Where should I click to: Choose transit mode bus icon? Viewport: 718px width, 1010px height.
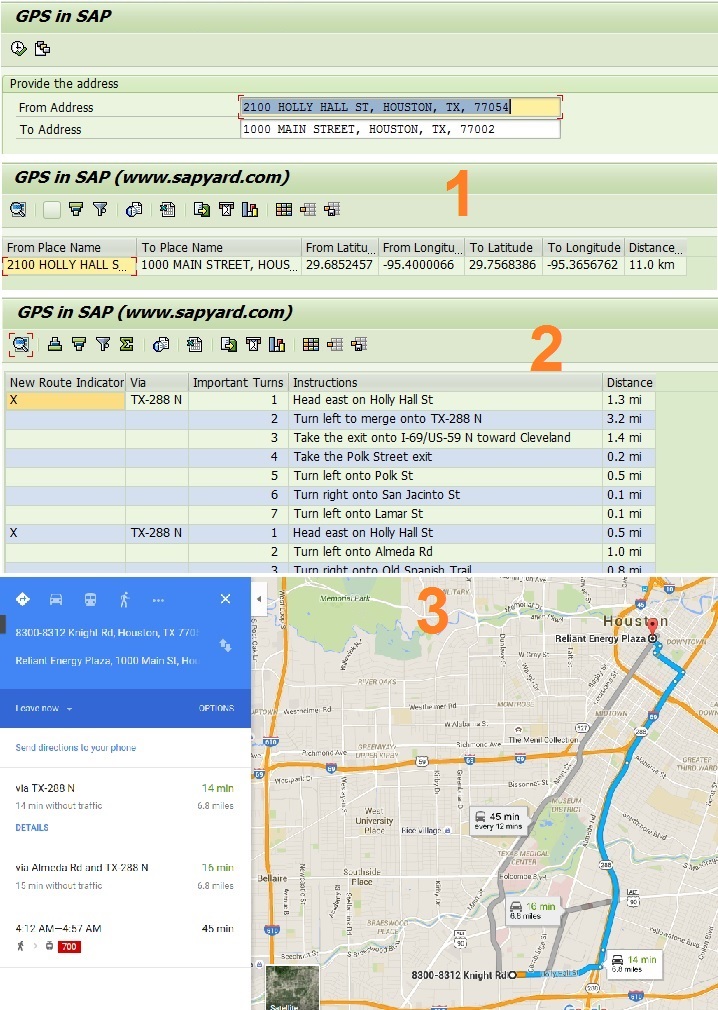tap(90, 600)
